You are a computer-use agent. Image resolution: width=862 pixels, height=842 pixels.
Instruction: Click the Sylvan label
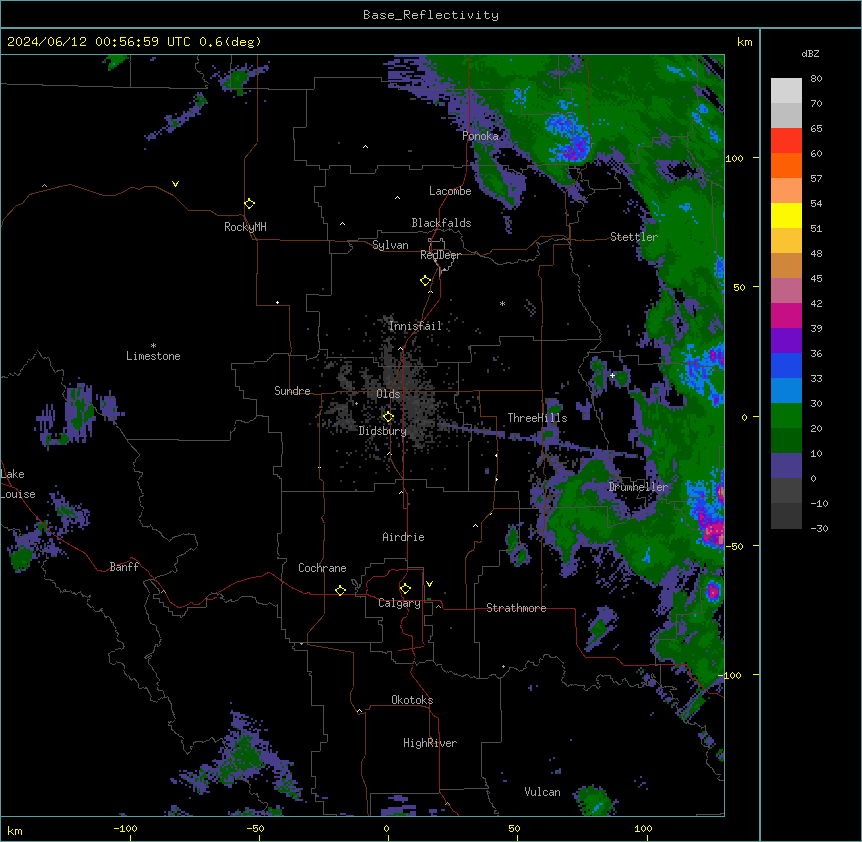click(x=390, y=245)
